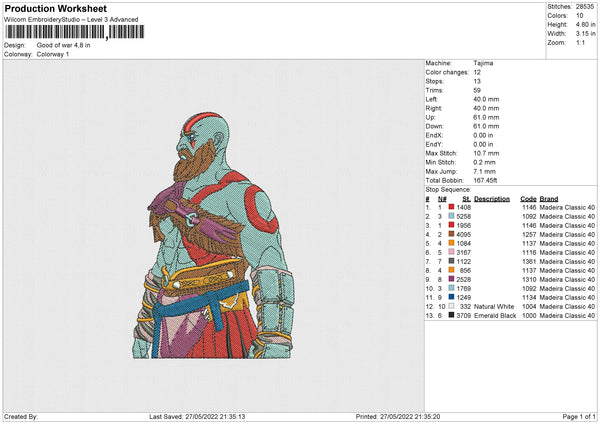The image size is (600, 424).
Task: Click the 'N#' column header
Action: pos(442,199)
